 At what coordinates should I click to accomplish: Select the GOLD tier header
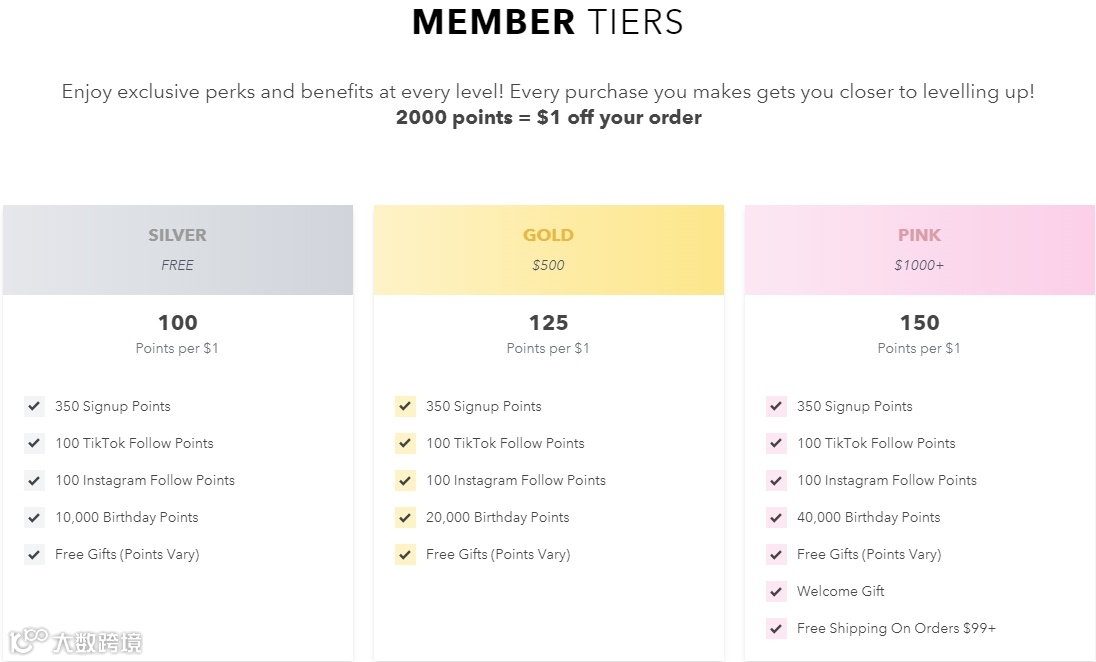click(548, 236)
